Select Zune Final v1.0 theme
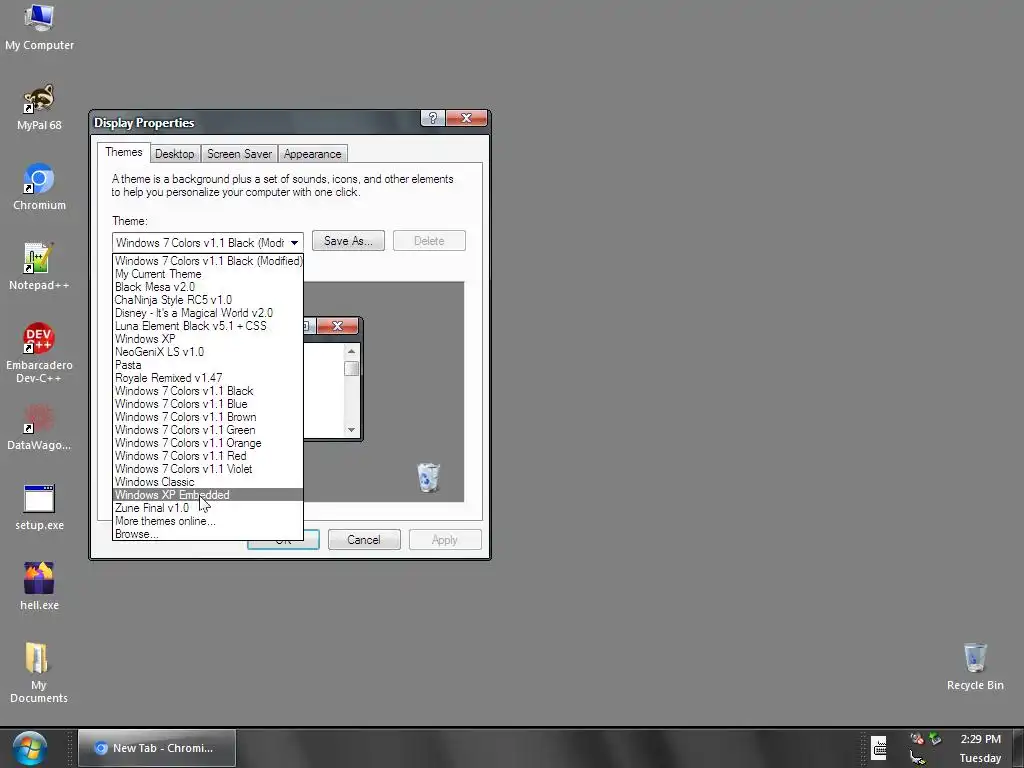The image size is (1024, 768). tap(208, 508)
